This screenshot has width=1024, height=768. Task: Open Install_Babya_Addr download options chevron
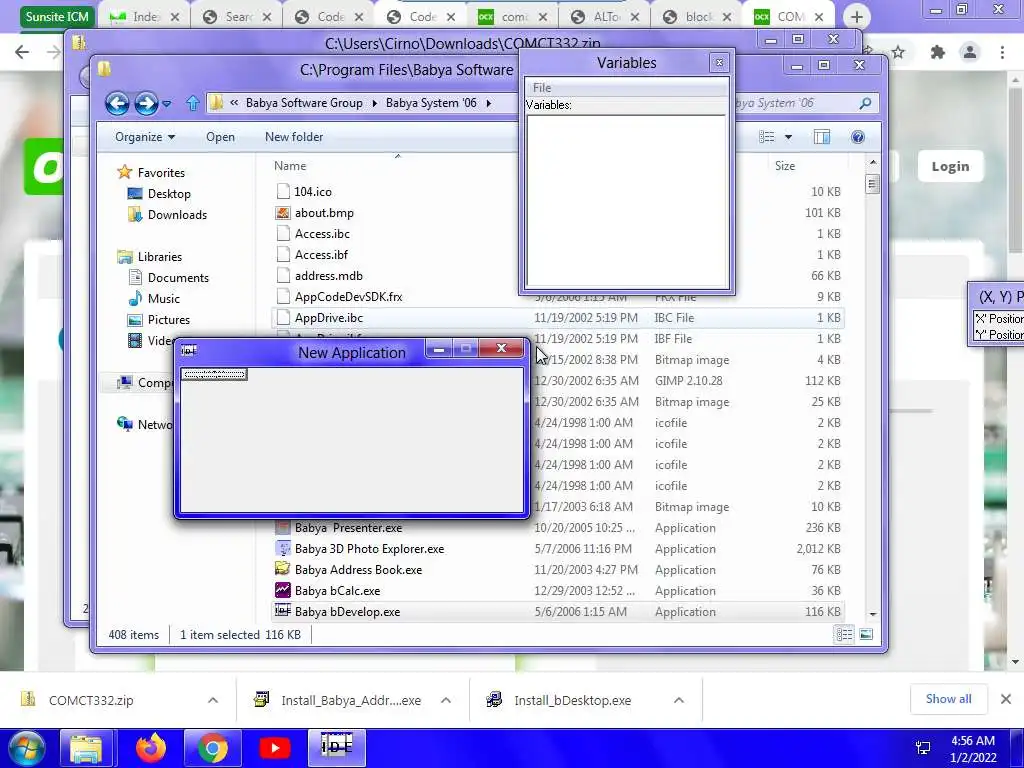click(446, 700)
